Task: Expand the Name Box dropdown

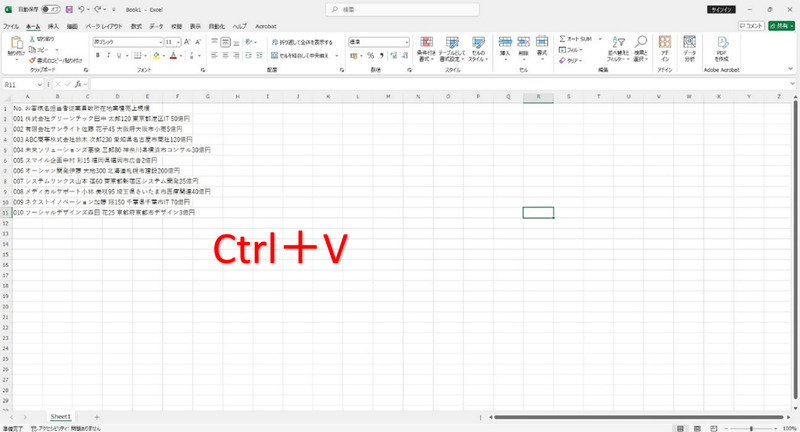Action: 40,85
